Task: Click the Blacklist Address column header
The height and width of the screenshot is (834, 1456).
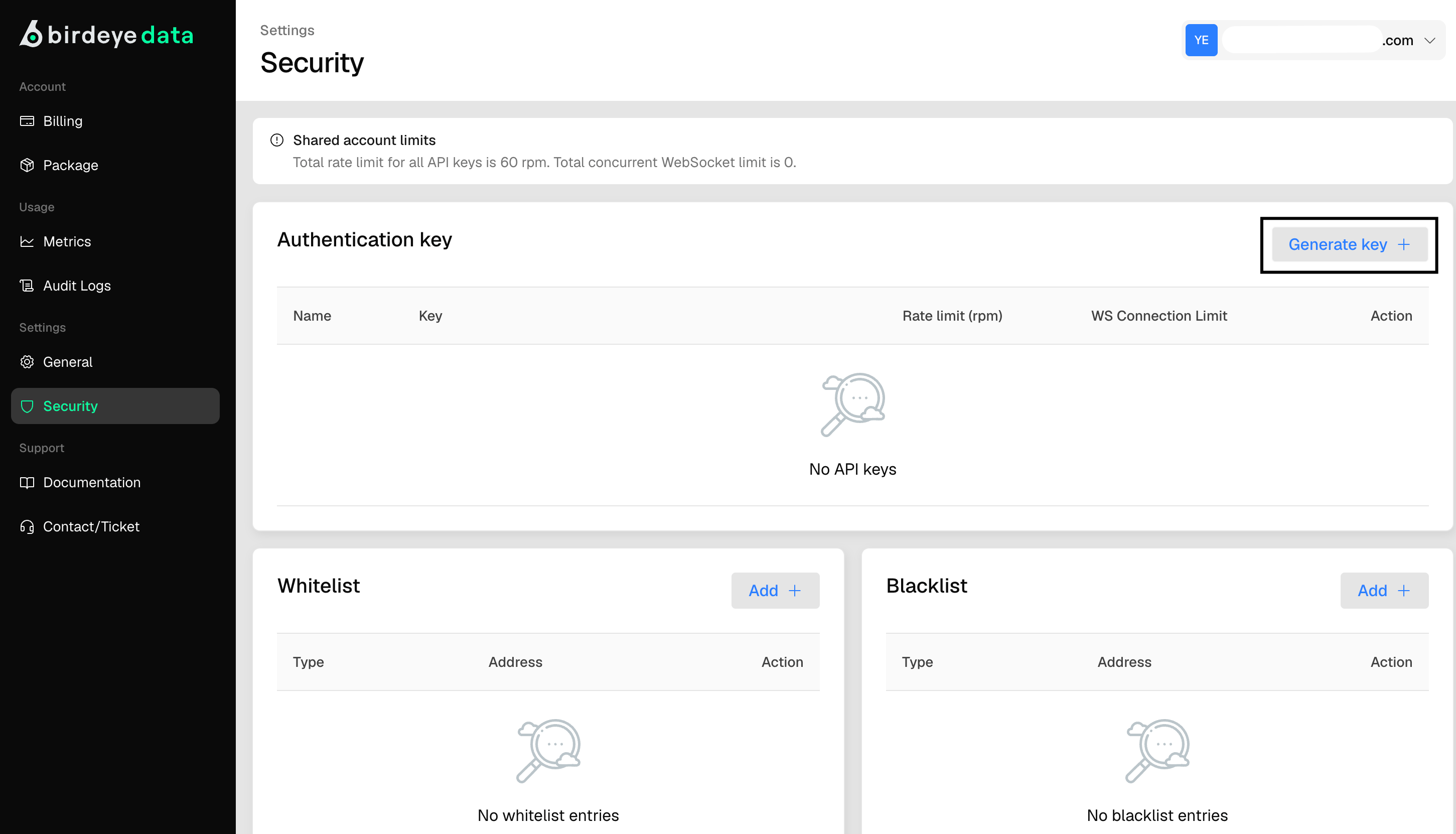Action: (1124, 661)
